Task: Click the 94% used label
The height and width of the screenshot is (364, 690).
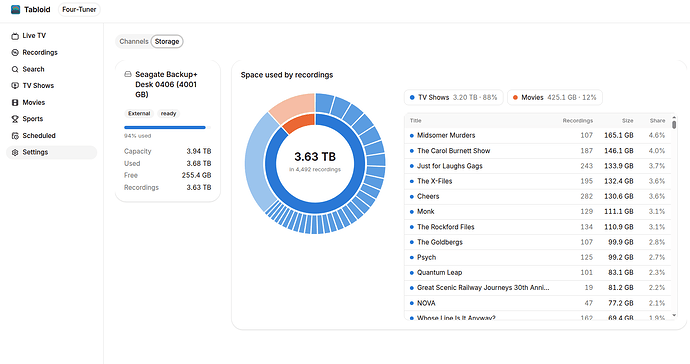Action: [x=137, y=136]
